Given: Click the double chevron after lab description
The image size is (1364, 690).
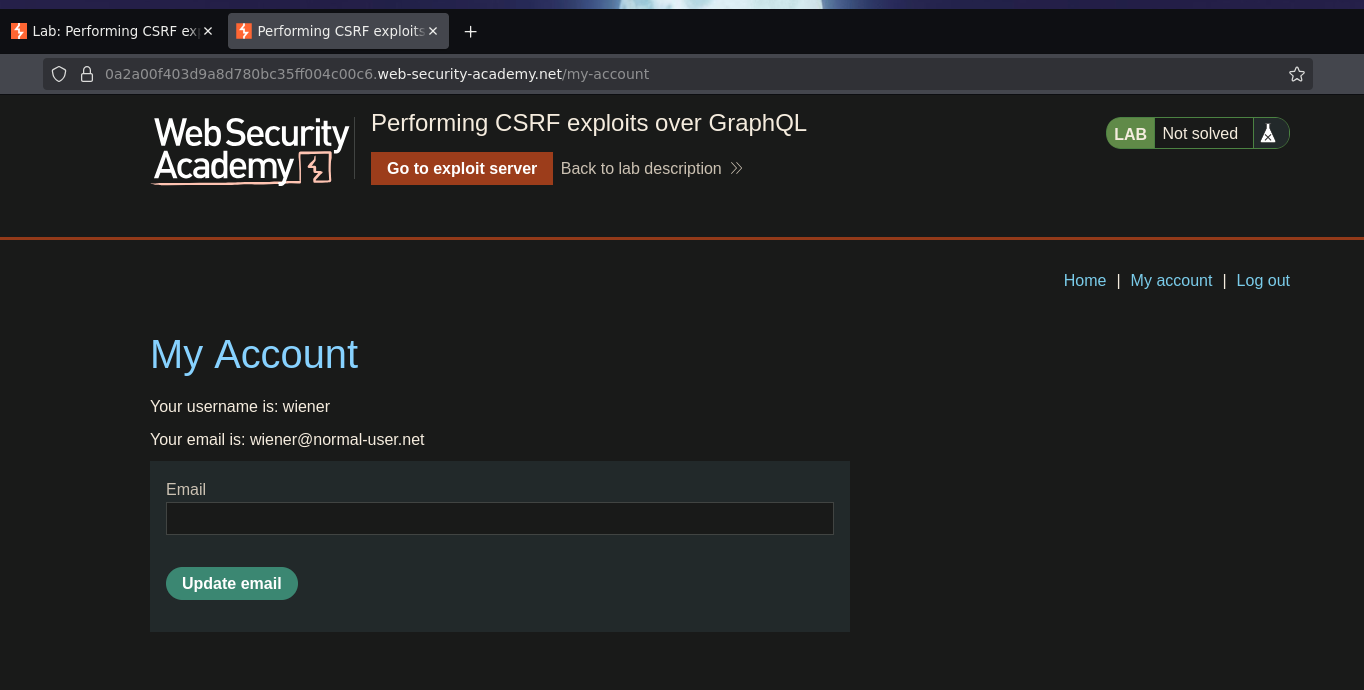Looking at the screenshot, I should pyautogui.click(x=736, y=168).
